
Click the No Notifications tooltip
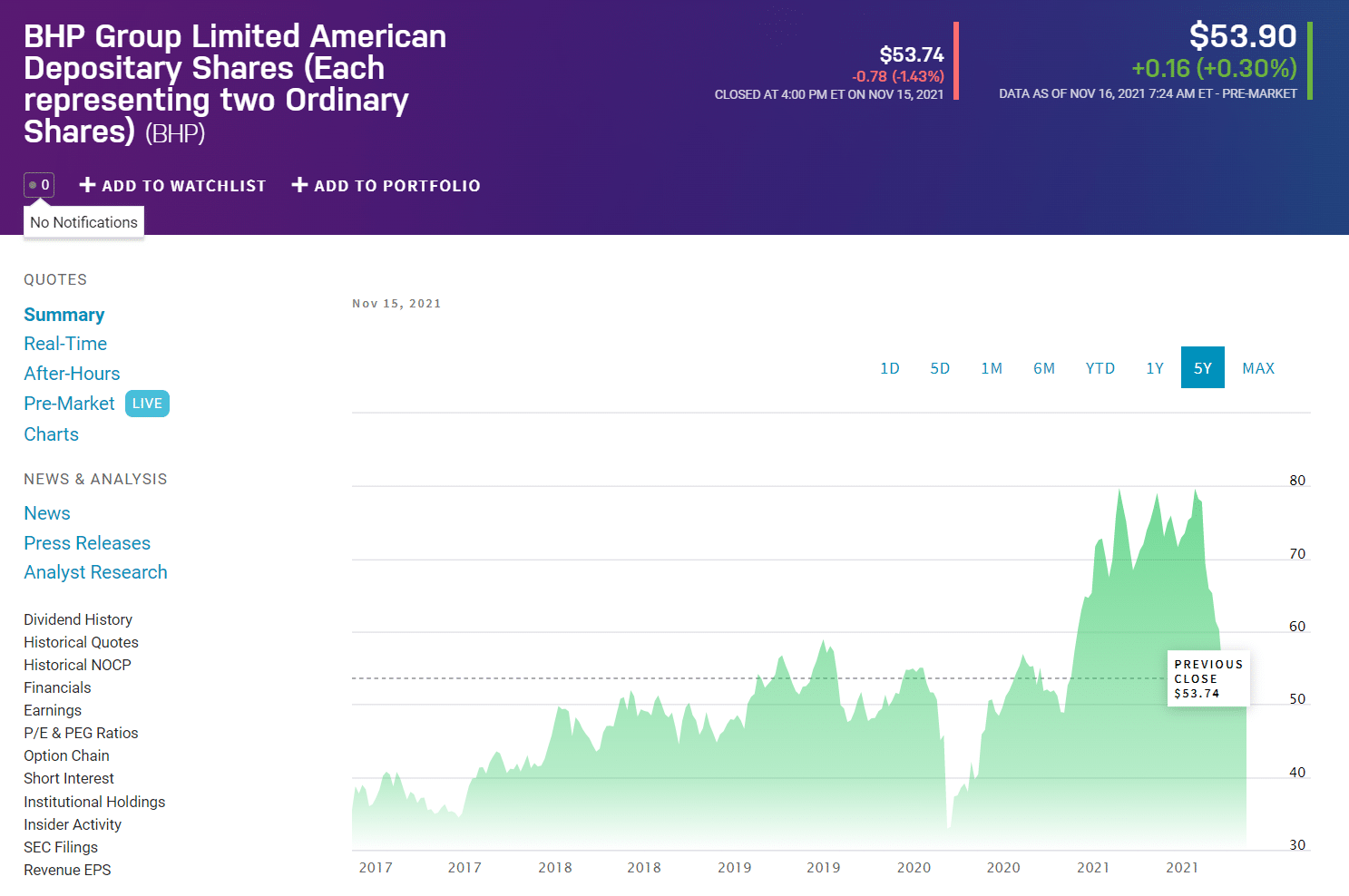(83, 222)
